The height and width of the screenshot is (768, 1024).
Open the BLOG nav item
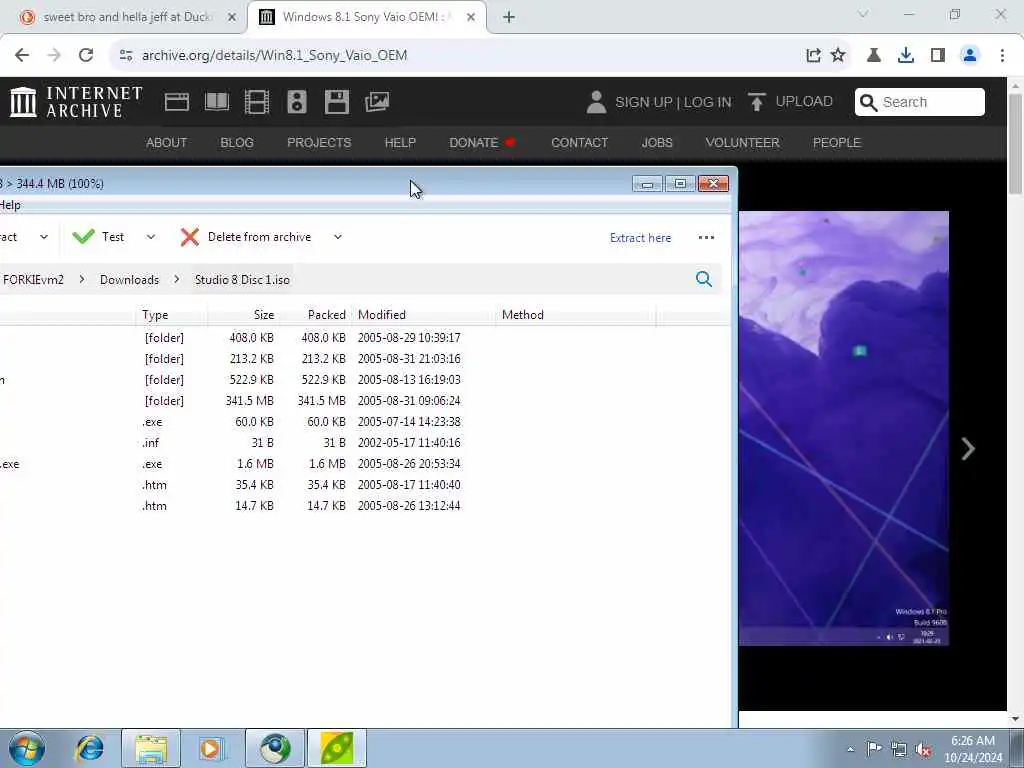(236, 142)
